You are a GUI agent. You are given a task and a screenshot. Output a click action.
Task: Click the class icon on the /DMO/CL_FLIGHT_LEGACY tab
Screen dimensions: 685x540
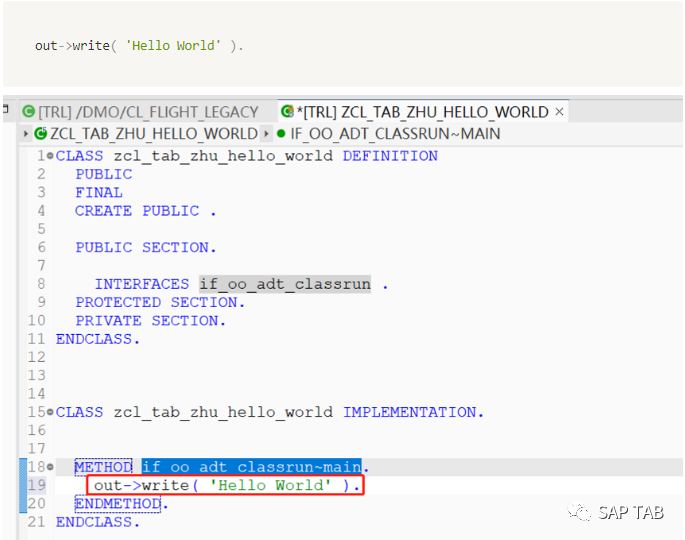tap(29, 112)
